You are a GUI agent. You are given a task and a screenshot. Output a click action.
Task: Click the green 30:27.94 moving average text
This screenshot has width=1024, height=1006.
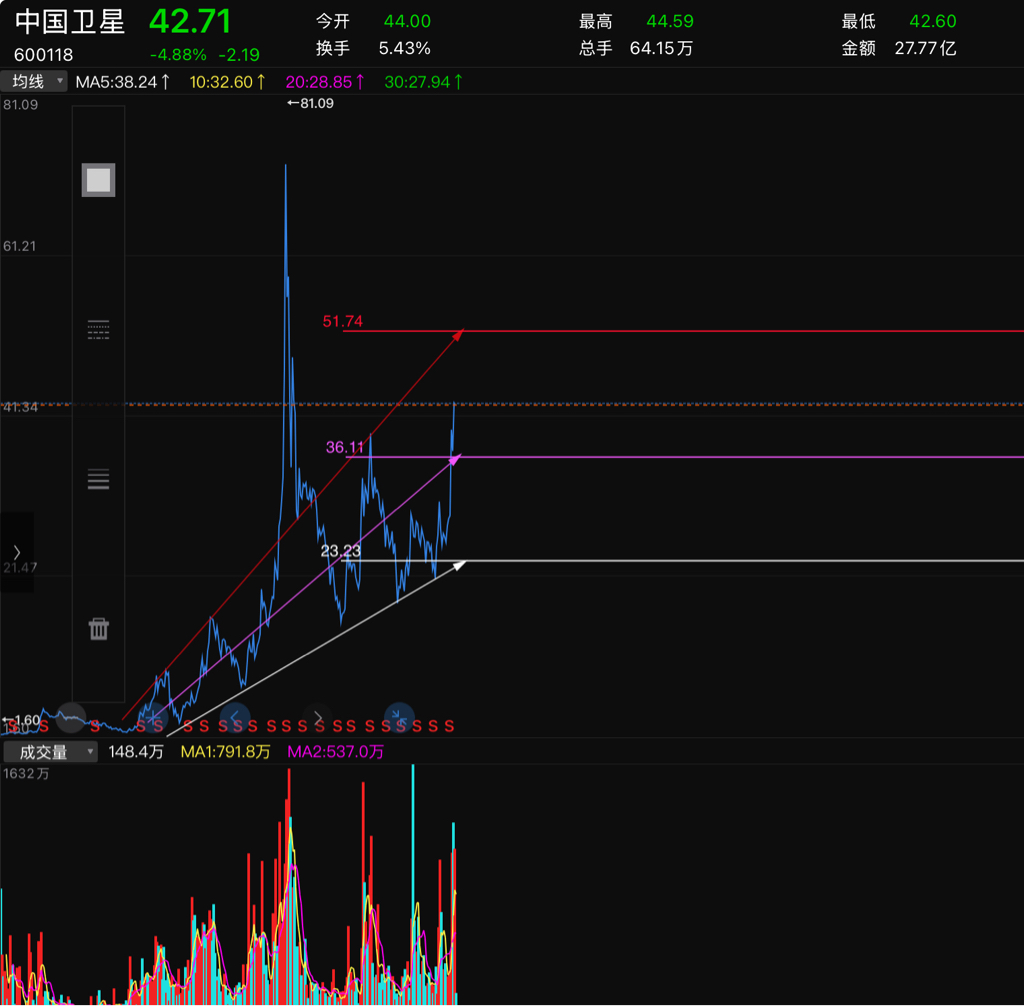click(x=423, y=82)
